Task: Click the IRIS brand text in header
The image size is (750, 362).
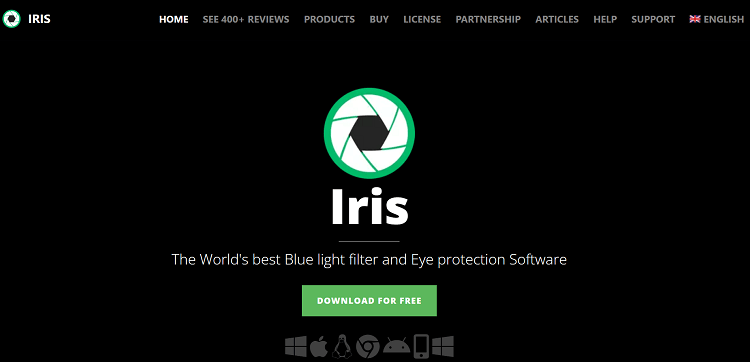Action: [x=39, y=19]
